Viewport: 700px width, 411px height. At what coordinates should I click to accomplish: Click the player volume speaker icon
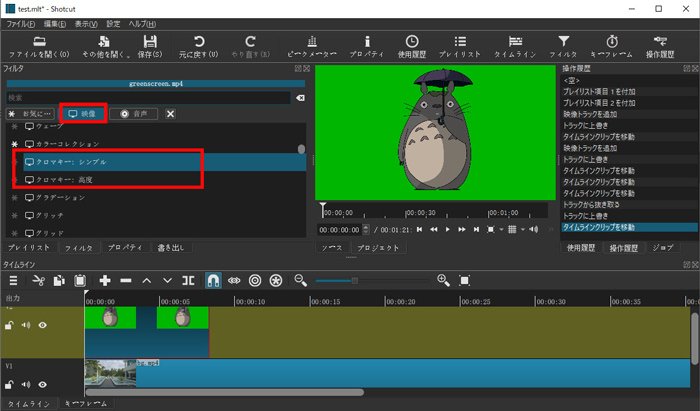pyautogui.click(x=533, y=229)
